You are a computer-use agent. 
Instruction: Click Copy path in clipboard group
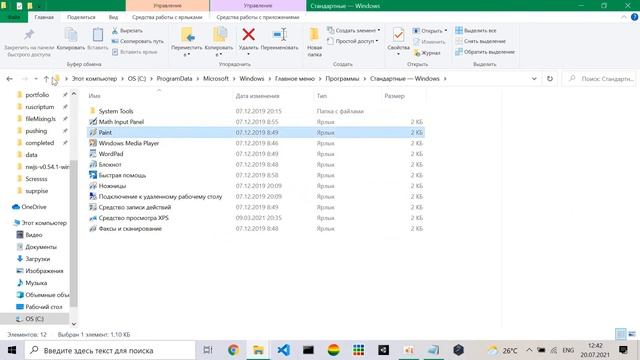(138, 41)
